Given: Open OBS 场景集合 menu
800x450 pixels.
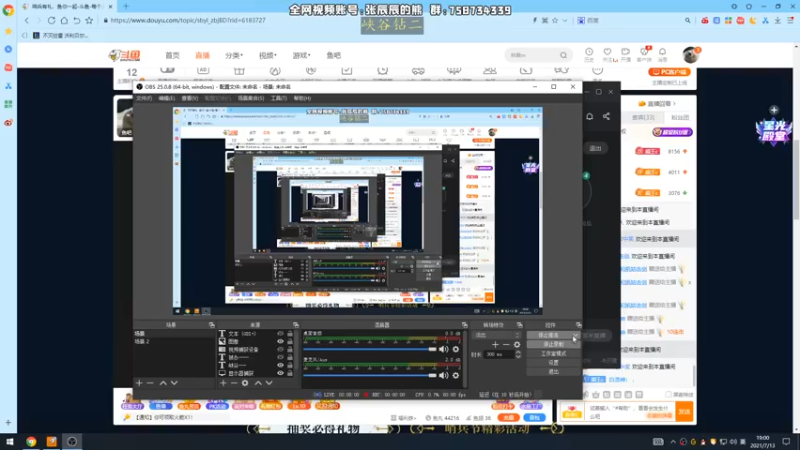Looking at the screenshot, I should (251, 98).
